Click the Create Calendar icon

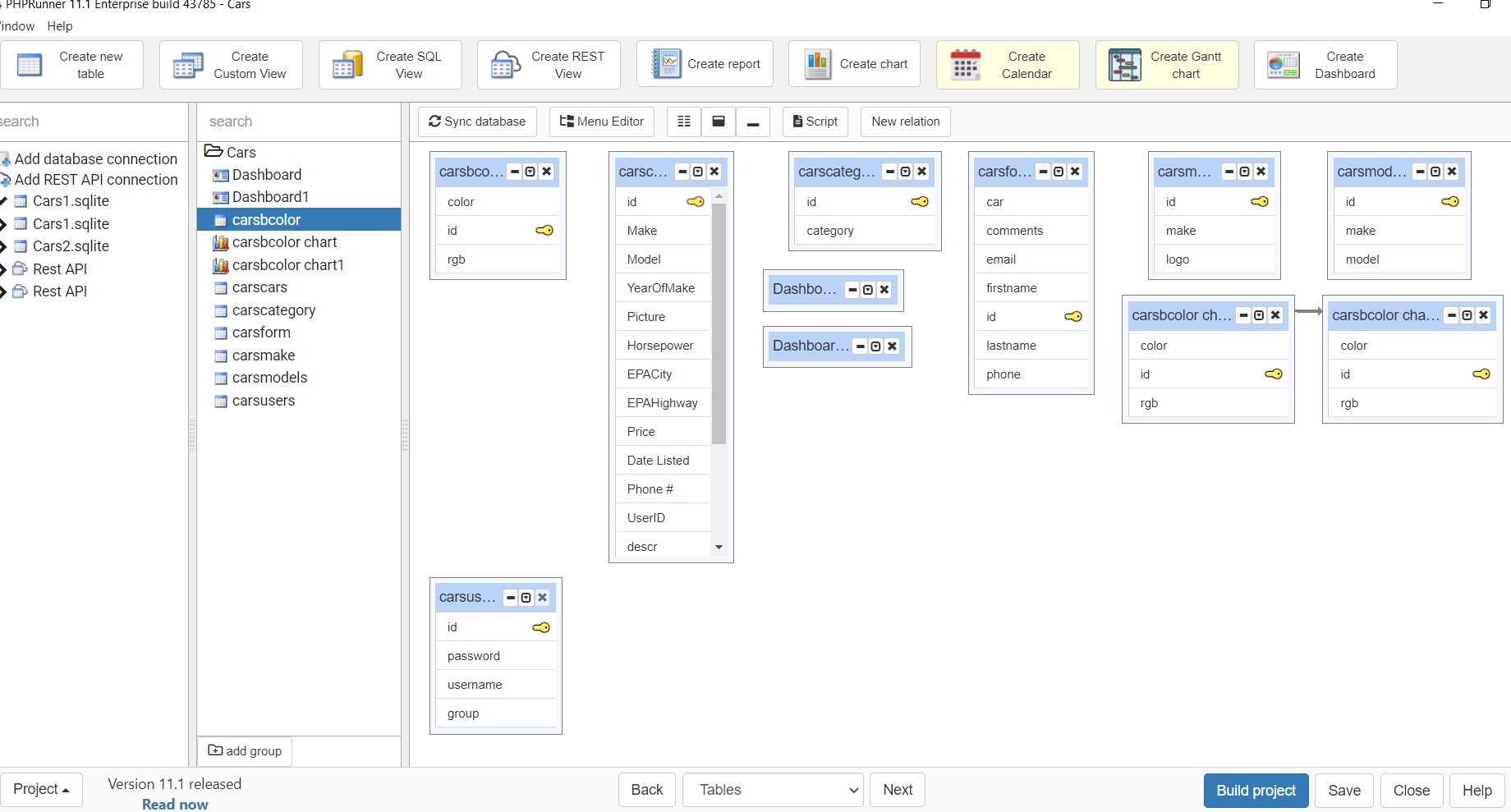click(966, 65)
